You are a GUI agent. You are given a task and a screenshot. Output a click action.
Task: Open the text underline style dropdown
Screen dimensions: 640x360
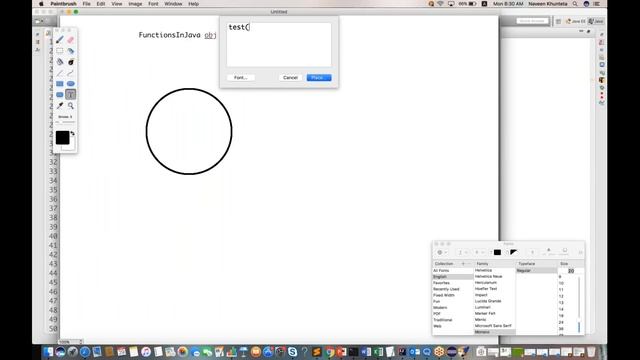pyautogui.click(x=462, y=252)
